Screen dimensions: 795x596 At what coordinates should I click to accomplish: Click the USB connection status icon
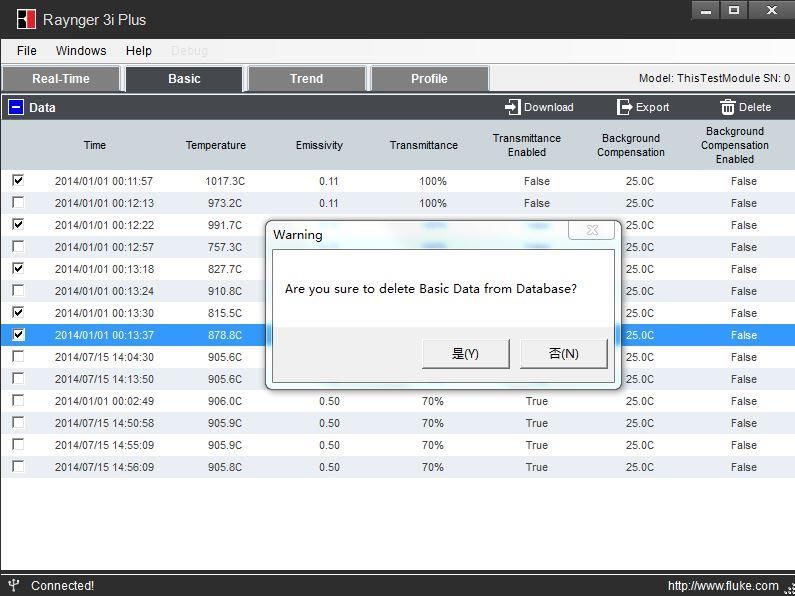pyautogui.click(x=14, y=585)
